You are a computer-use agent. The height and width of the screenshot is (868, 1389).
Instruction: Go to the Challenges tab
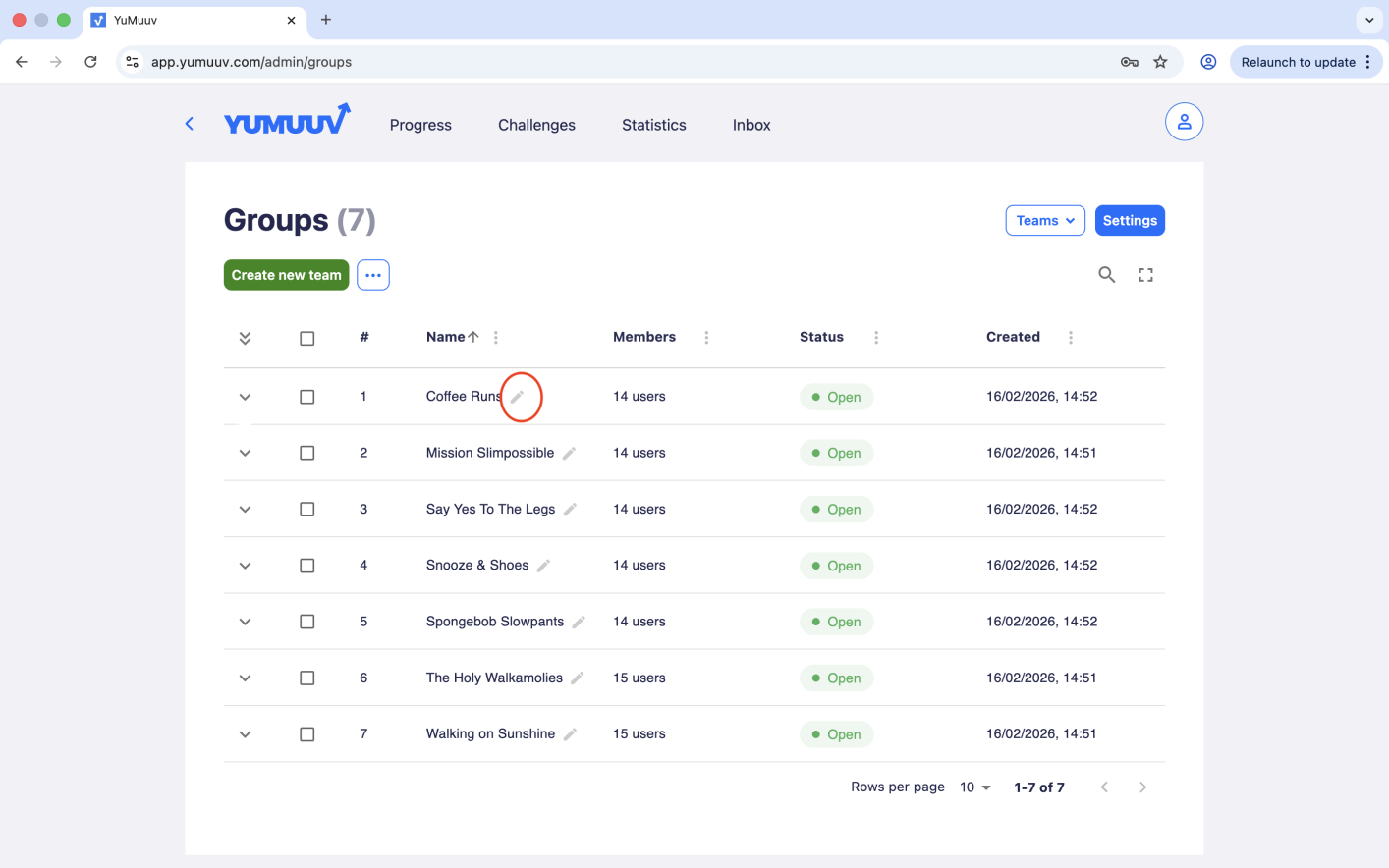536,125
